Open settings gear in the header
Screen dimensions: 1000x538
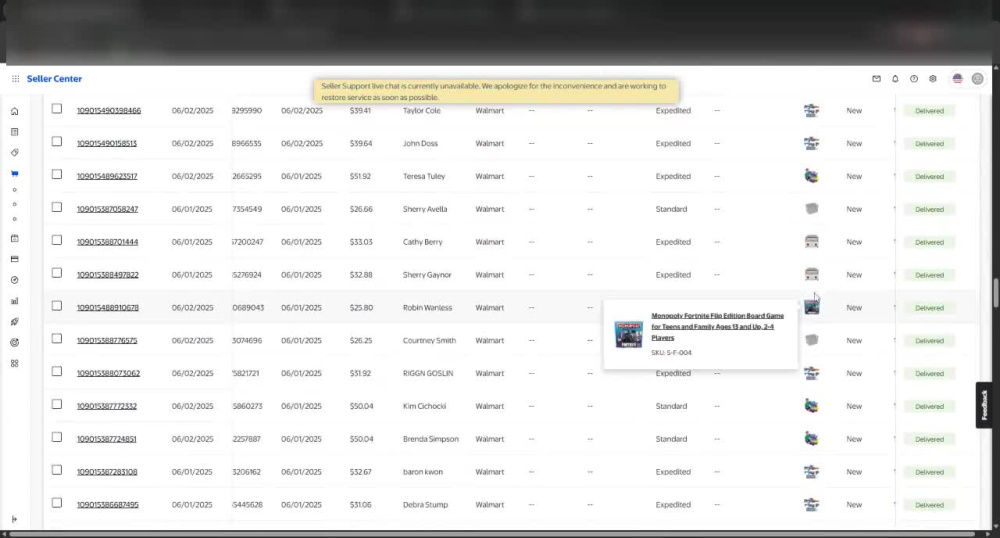(x=932, y=78)
